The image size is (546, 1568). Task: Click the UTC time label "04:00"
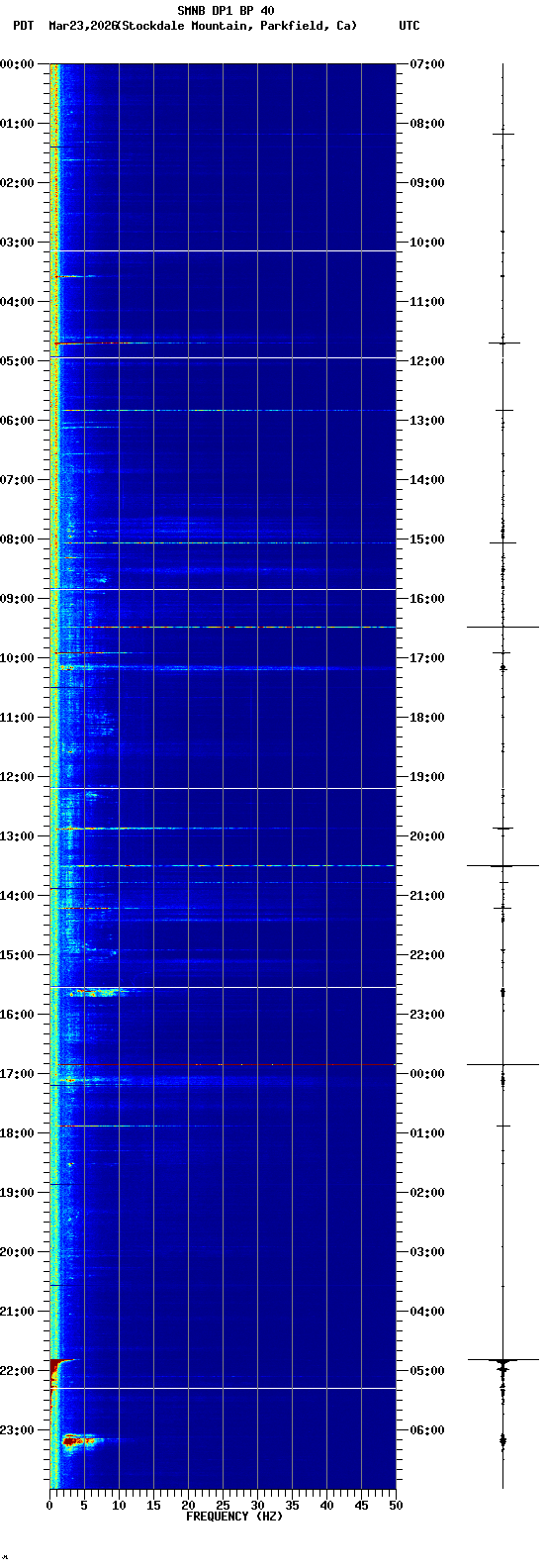427,1312
